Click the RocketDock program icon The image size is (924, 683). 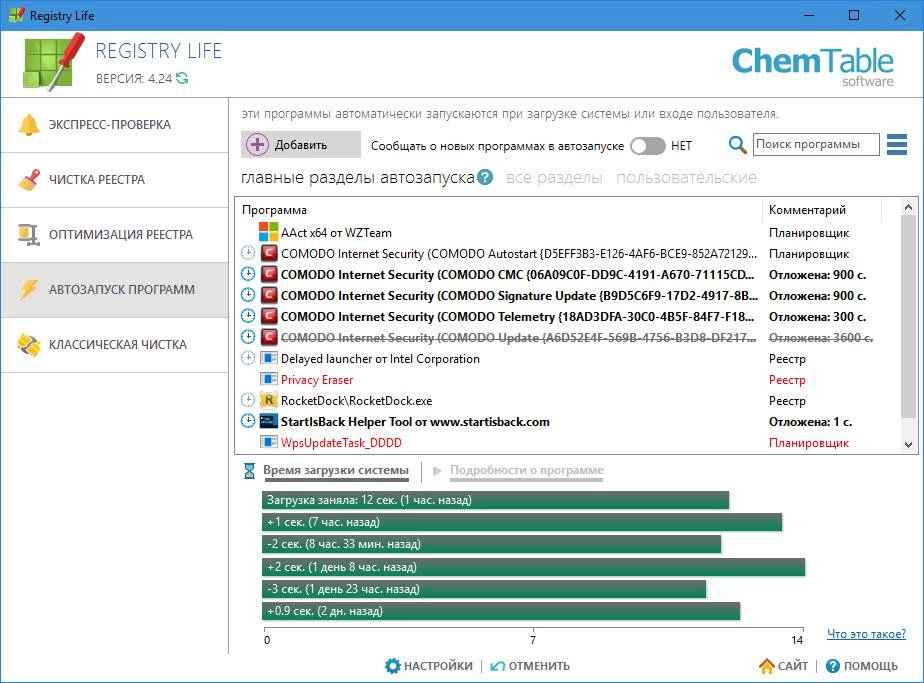pos(269,400)
